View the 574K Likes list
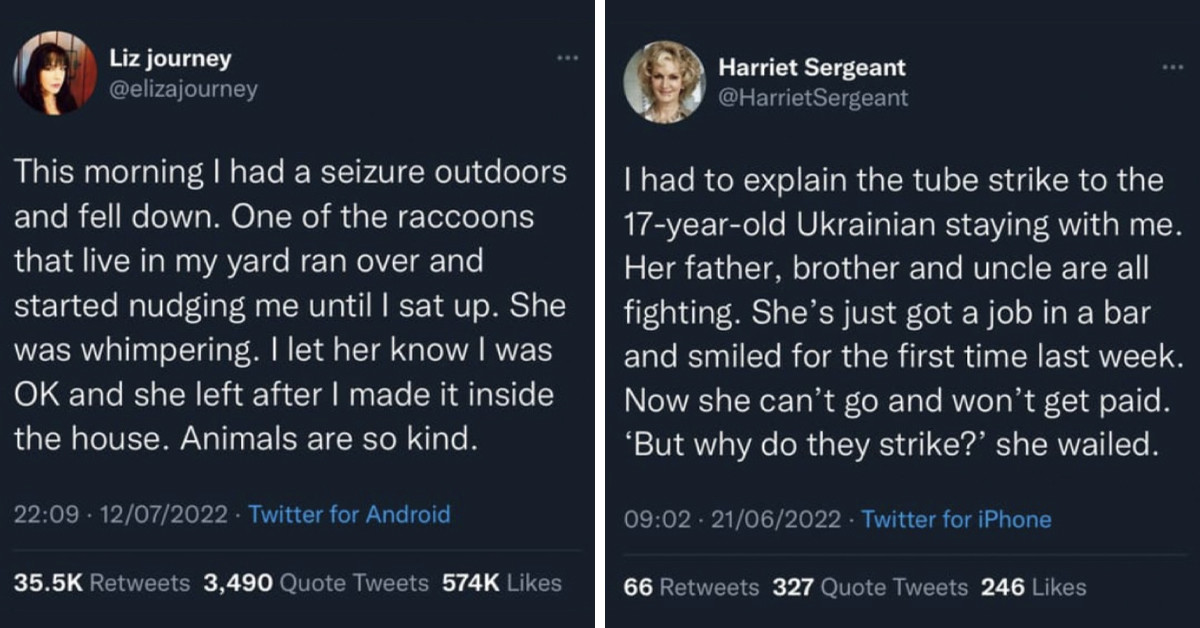 pos(501,582)
